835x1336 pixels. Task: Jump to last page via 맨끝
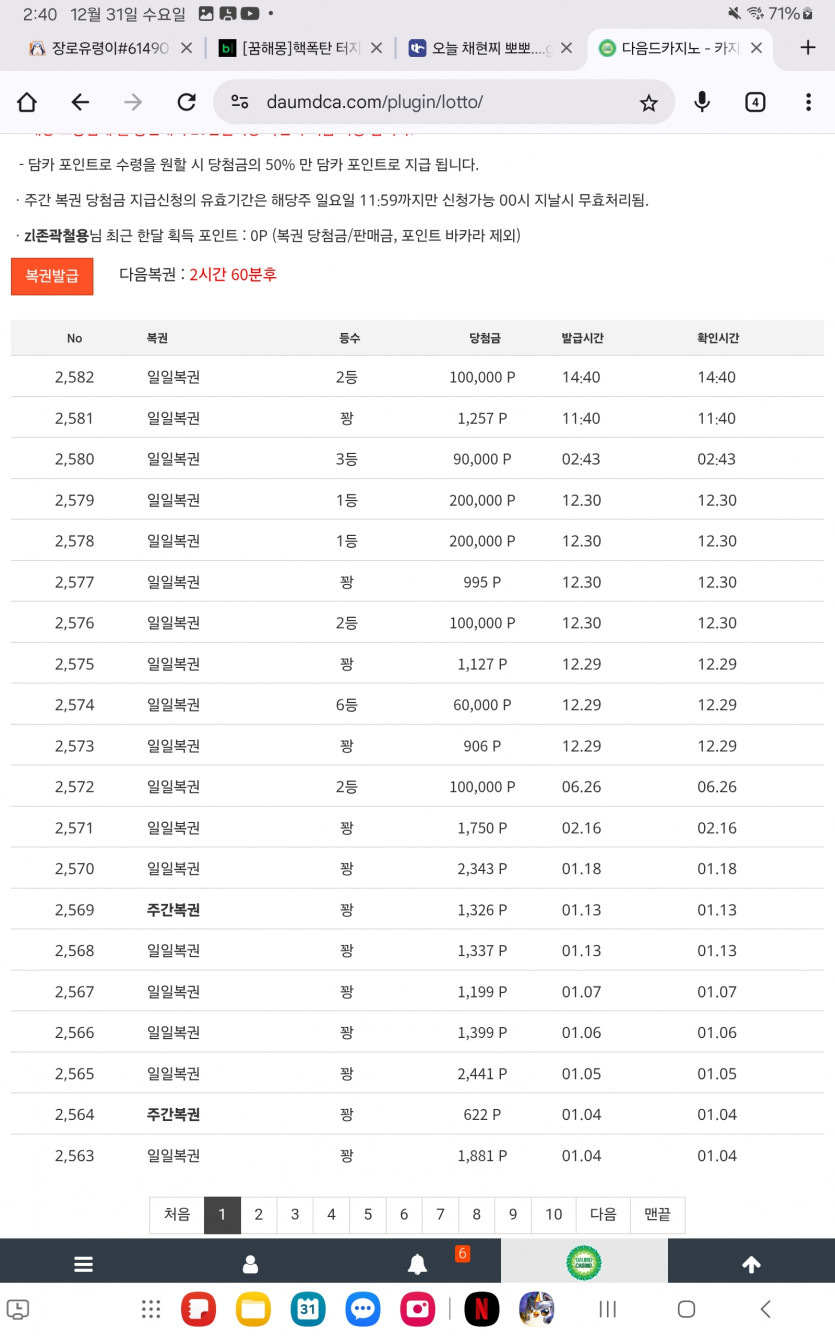click(x=656, y=1214)
